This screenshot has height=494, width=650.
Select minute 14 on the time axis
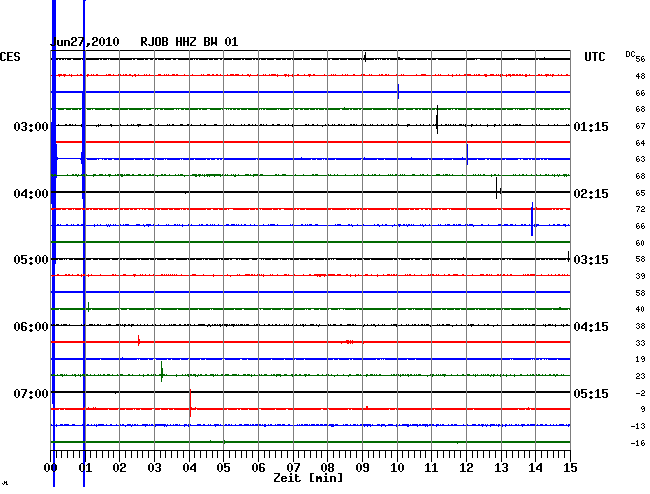[535, 468]
